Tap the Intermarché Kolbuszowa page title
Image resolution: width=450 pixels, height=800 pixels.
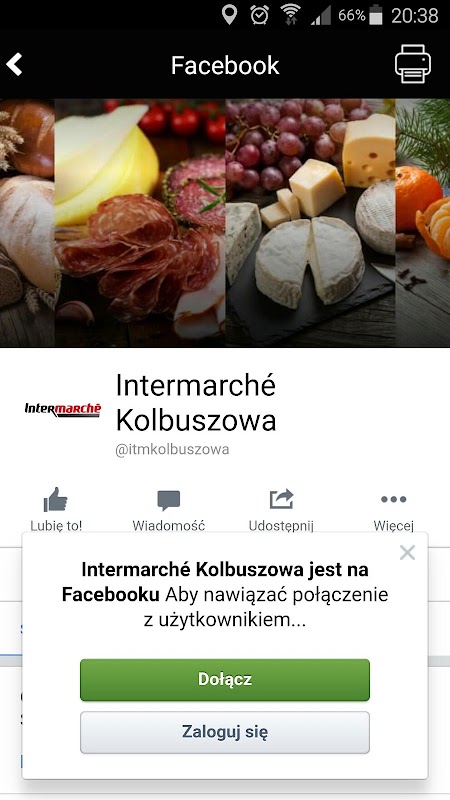(x=196, y=403)
